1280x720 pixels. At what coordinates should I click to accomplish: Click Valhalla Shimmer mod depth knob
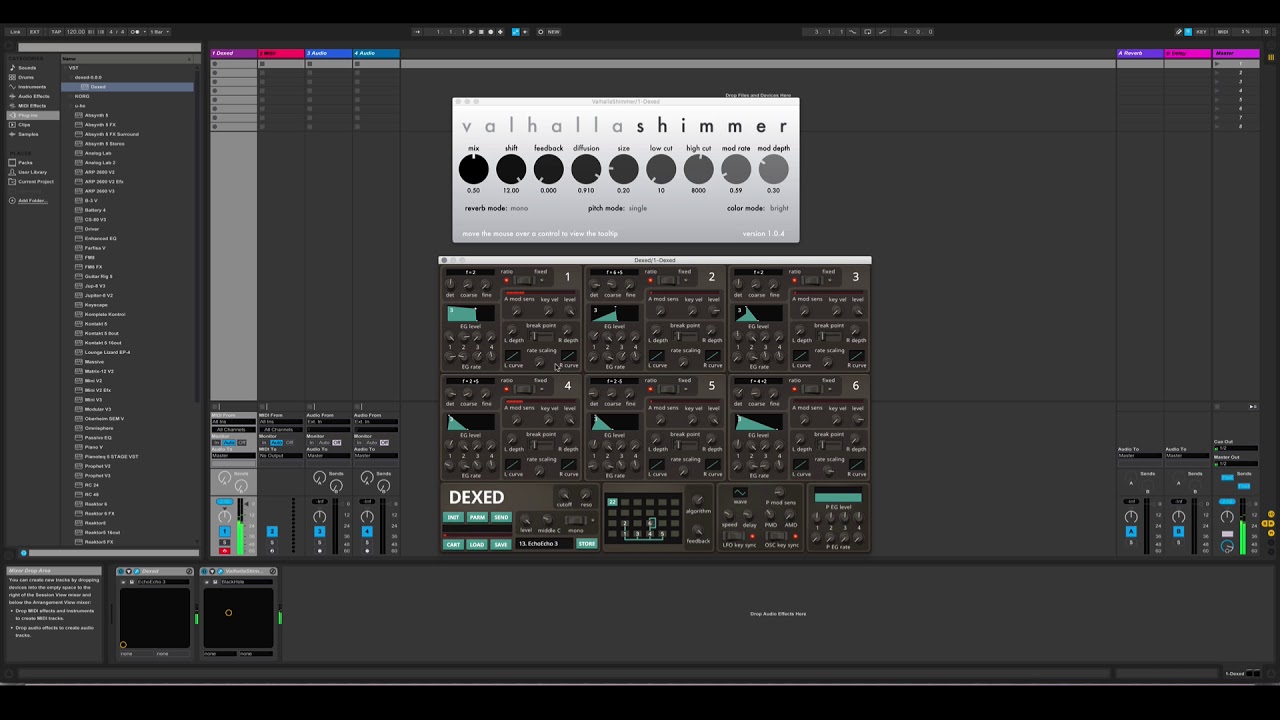click(773, 169)
